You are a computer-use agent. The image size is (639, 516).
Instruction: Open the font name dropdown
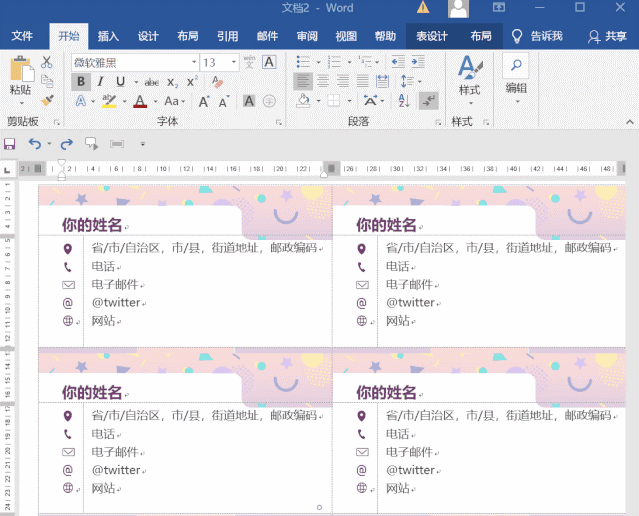point(194,62)
